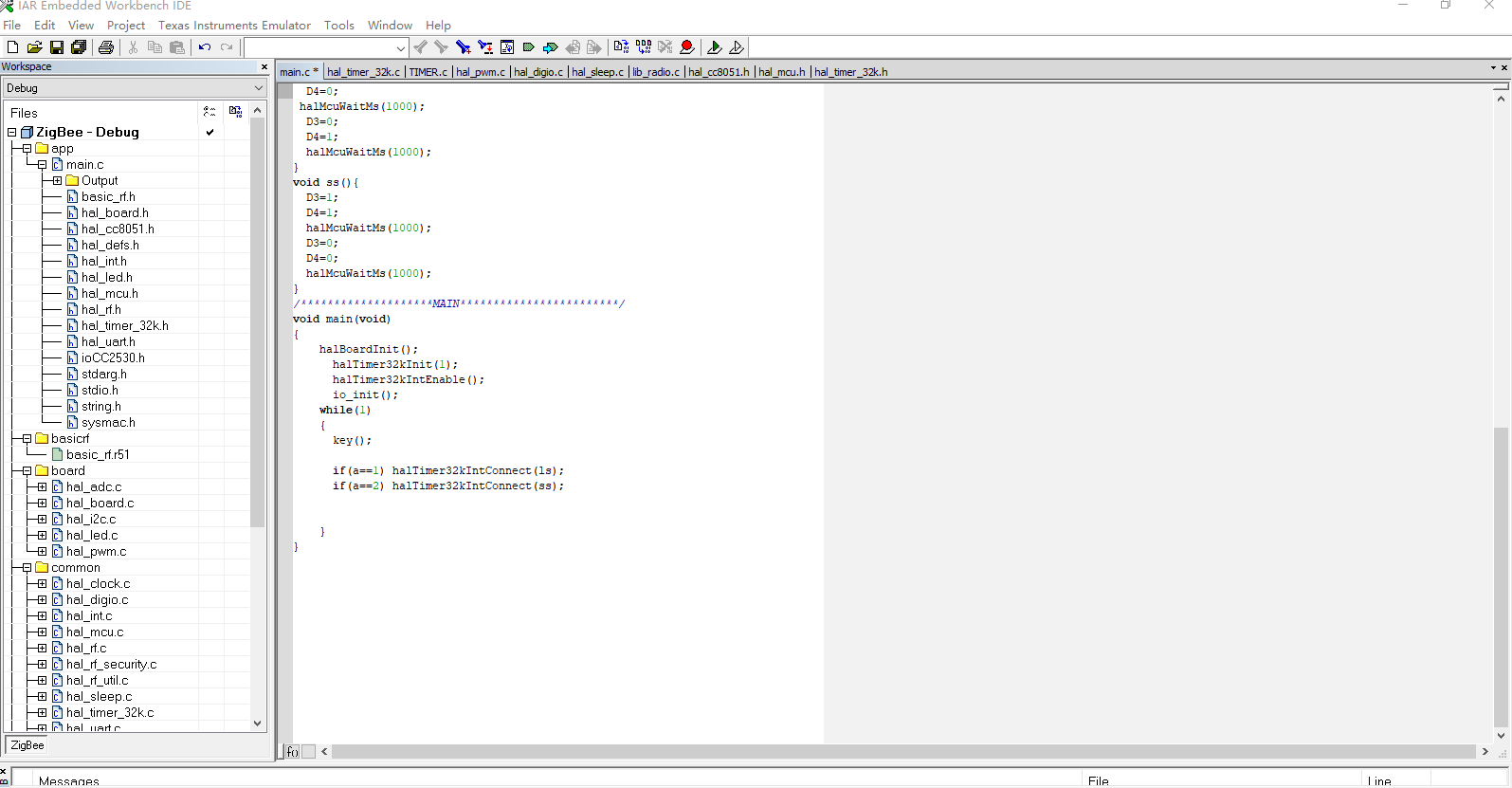Open the Texas Instruments Emulator menu
Screen dimensions: 1512x788
[234, 26]
